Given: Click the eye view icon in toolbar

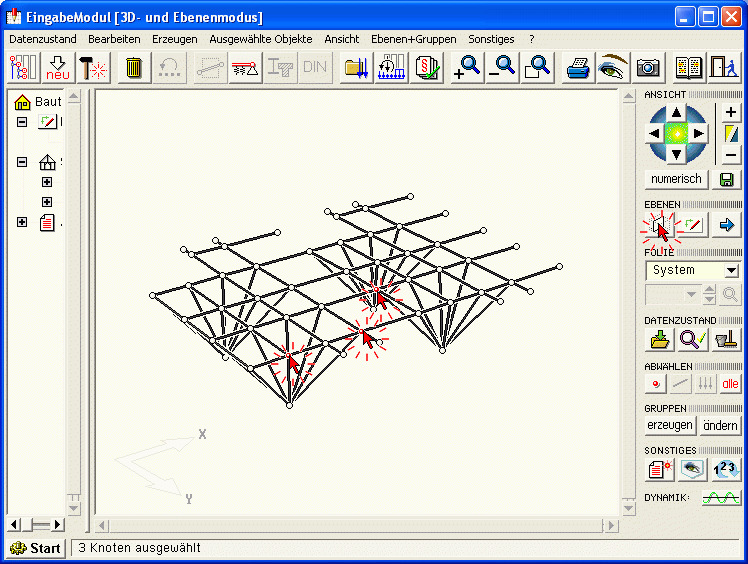Looking at the screenshot, I should 611,68.
